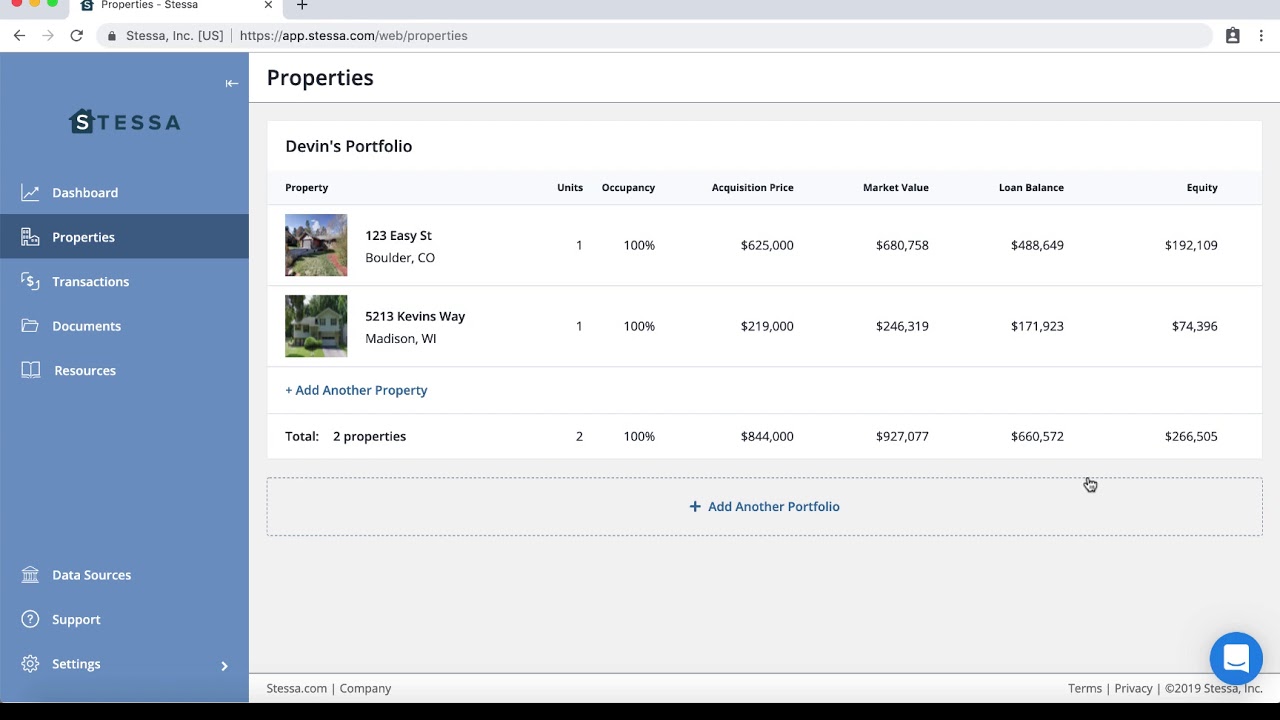Expand the Settings submenu arrow
The width and height of the screenshot is (1280, 720).
click(224, 665)
